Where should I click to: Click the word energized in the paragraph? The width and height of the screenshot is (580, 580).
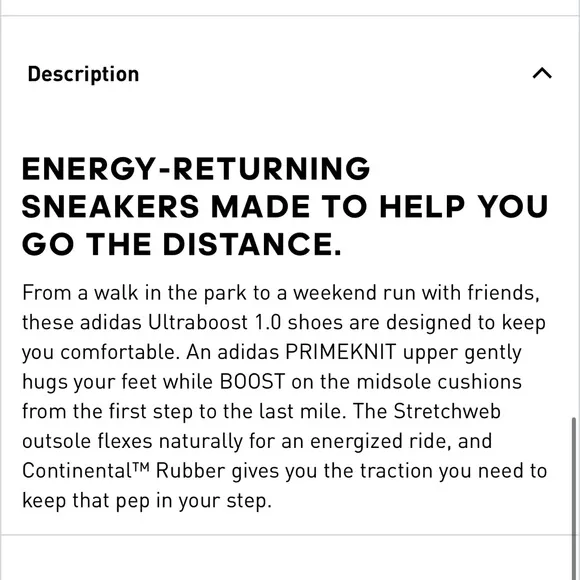(356, 442)
